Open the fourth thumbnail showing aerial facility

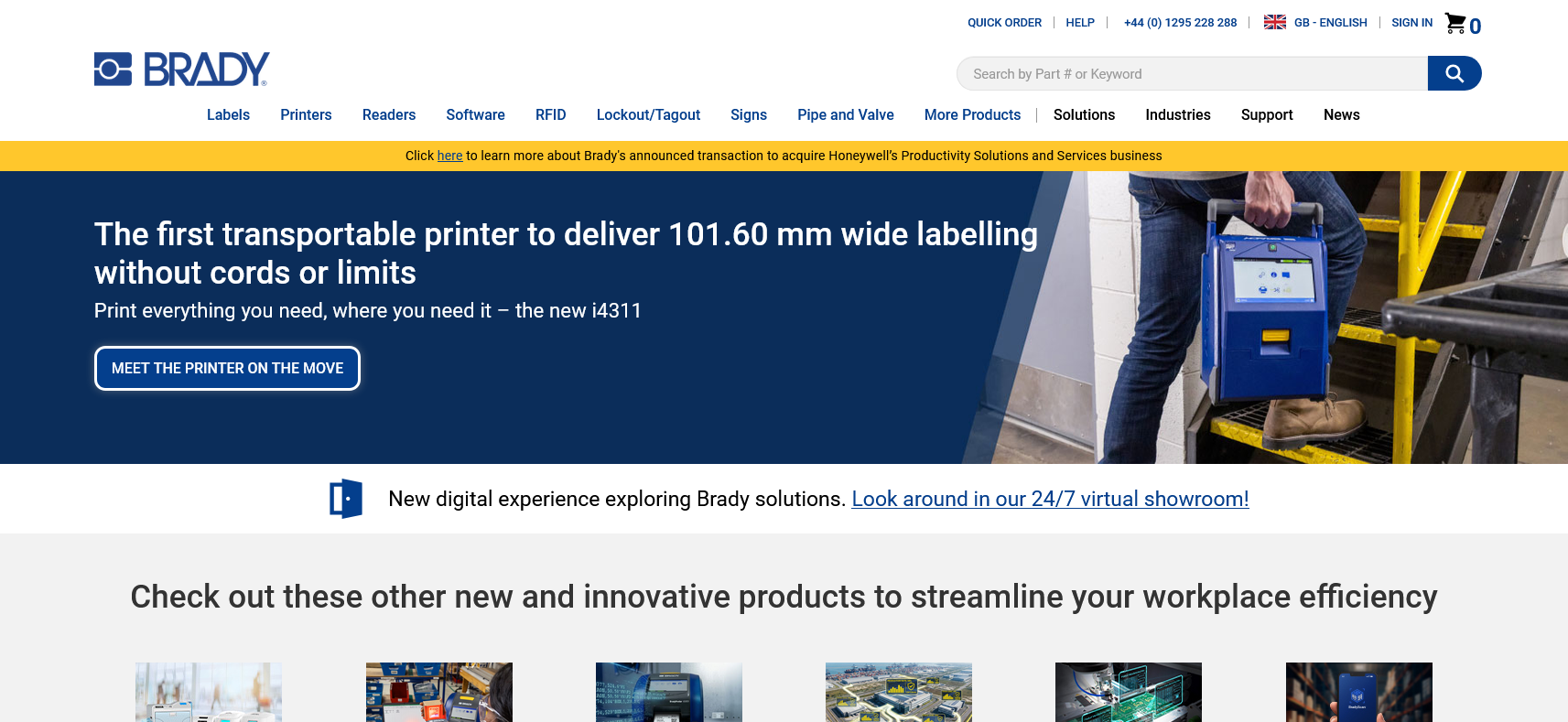click(x=899, y=692)
